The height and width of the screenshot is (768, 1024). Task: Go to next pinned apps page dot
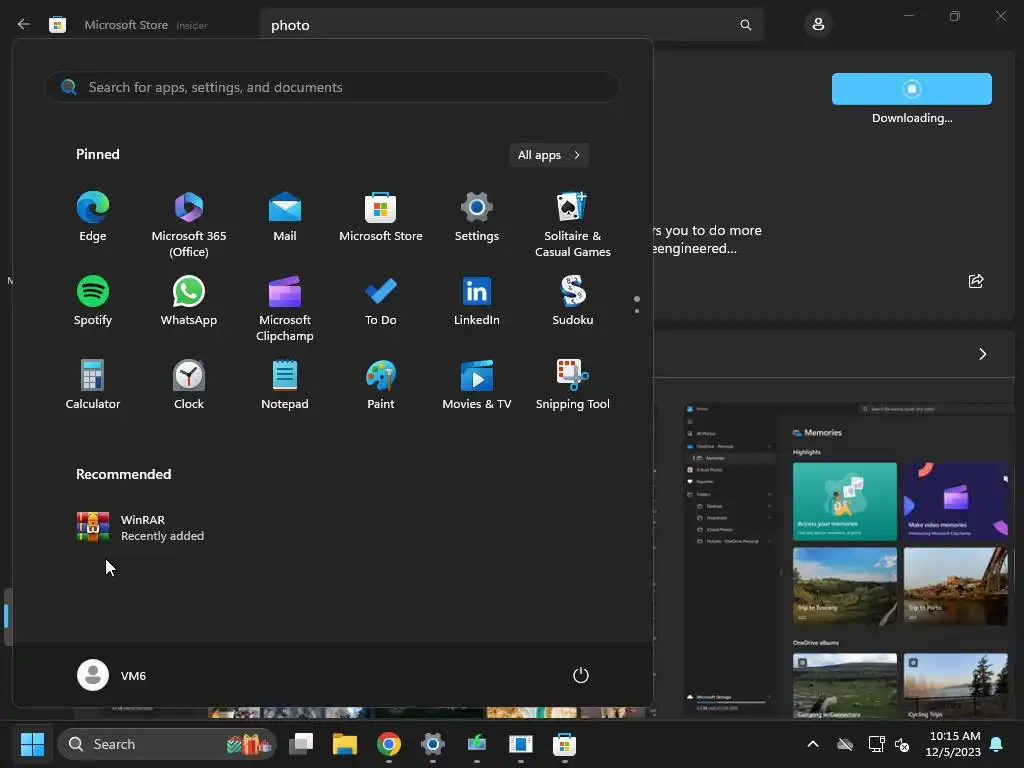[x=637, y=311]
